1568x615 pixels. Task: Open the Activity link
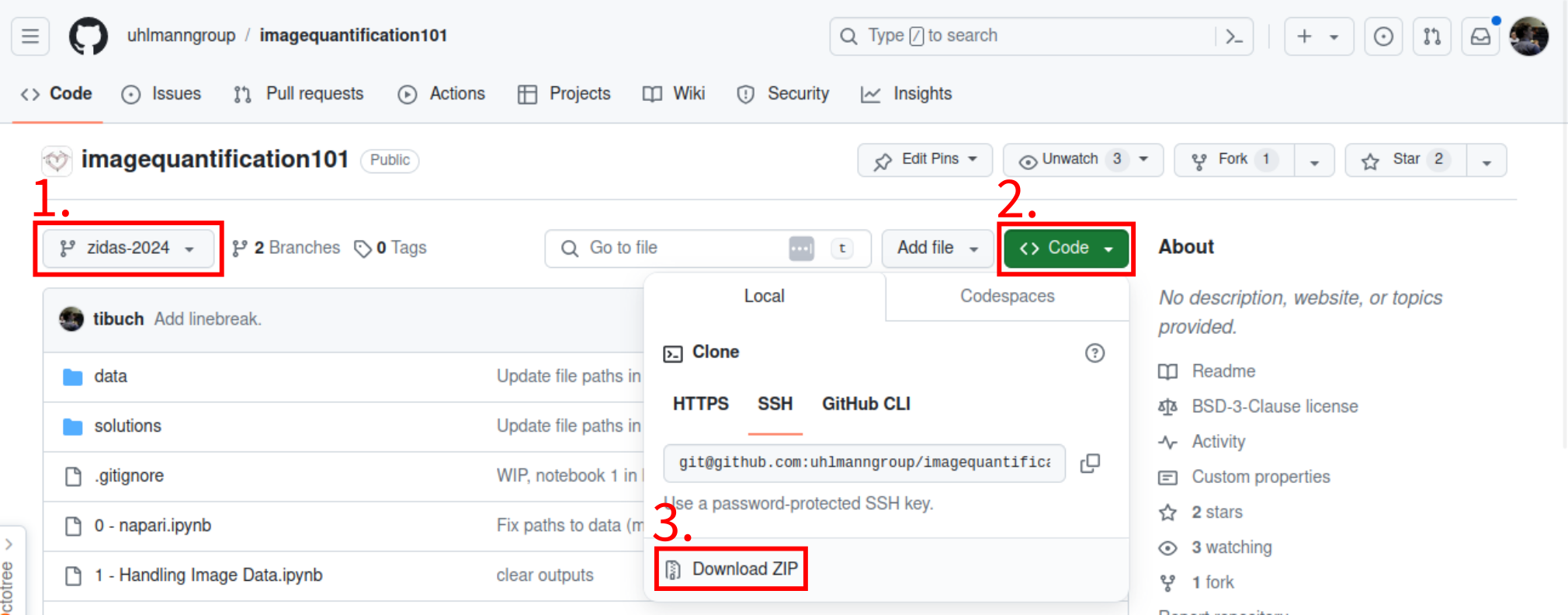pyautogui.click(x=1219, y=442)
